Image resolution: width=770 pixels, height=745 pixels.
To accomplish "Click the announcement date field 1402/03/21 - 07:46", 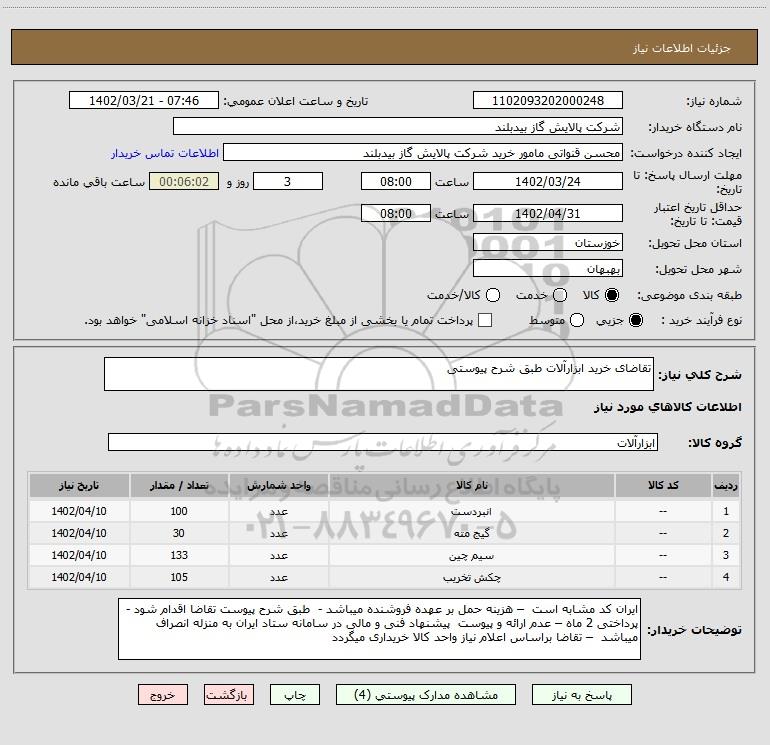I will (144, 101).
